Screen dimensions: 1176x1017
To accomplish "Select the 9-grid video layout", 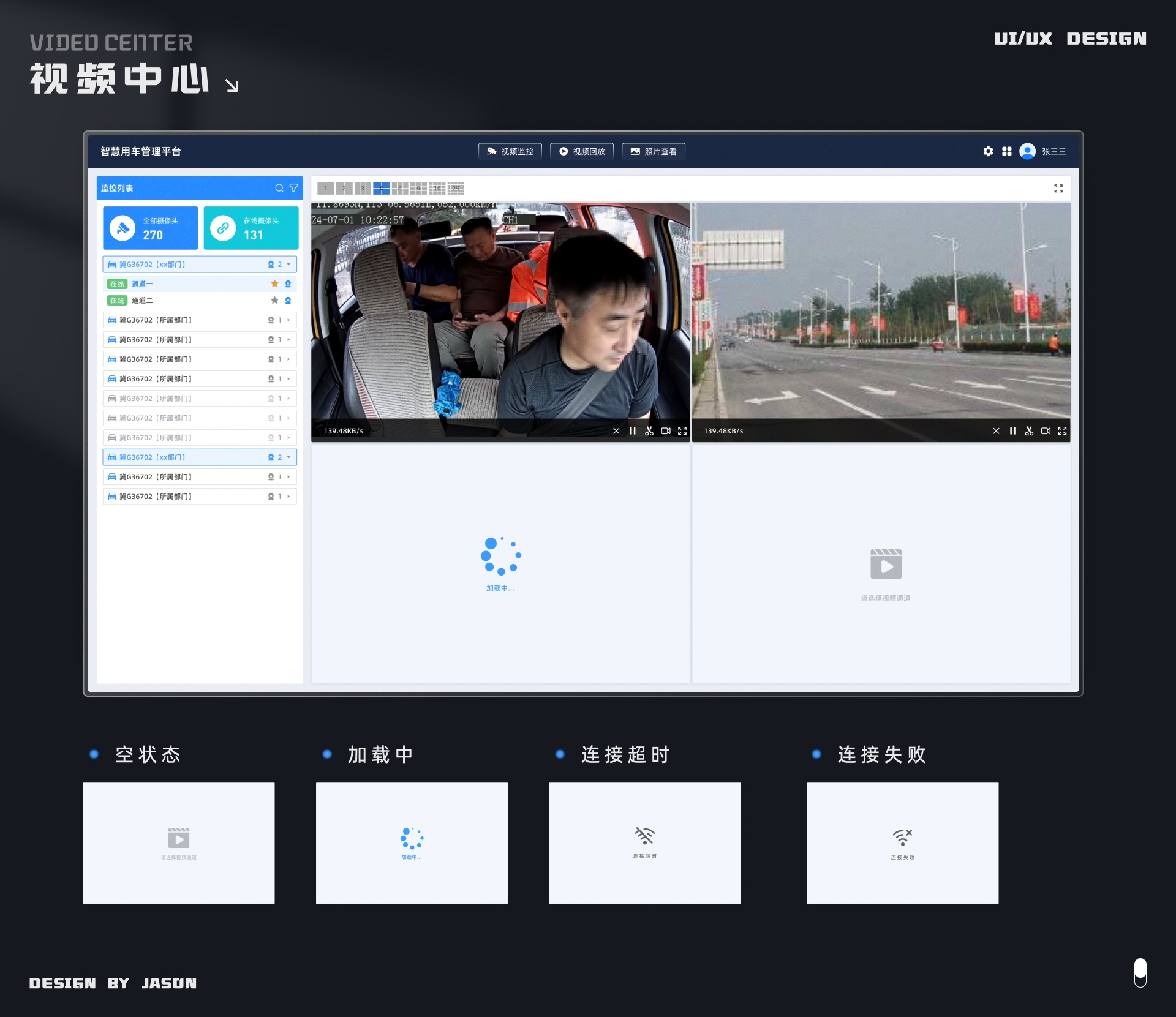I will tap(418, 189).
